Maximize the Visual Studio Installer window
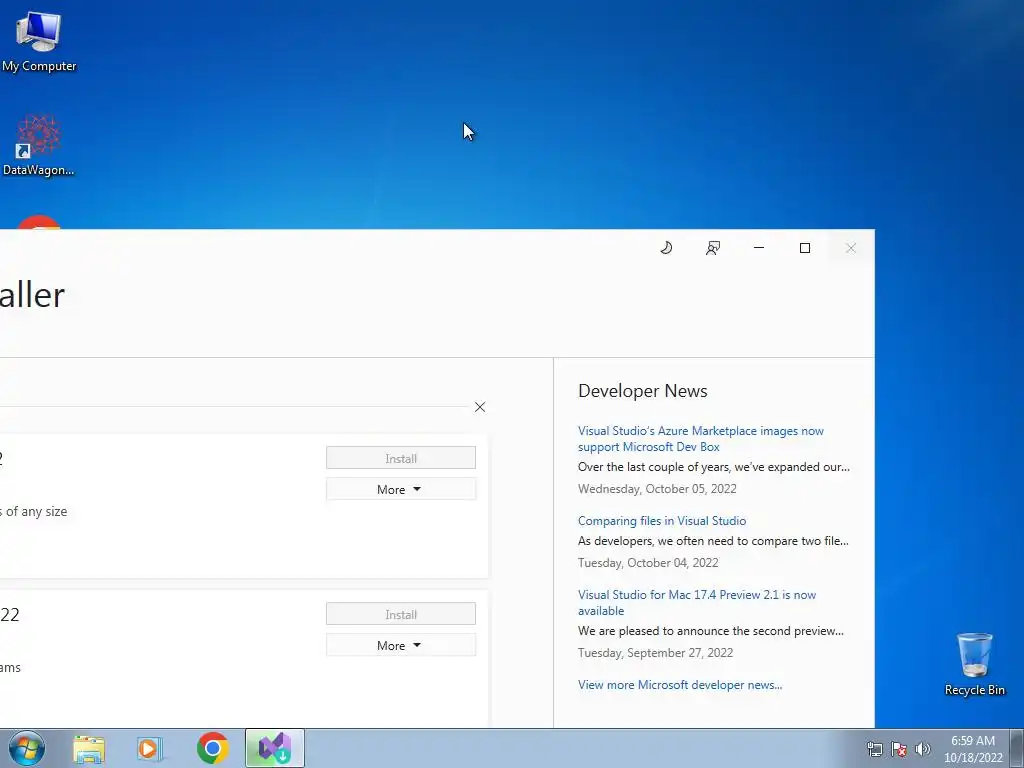The height and width of the screenshot is (768, 1024). (x=805, y=248)
